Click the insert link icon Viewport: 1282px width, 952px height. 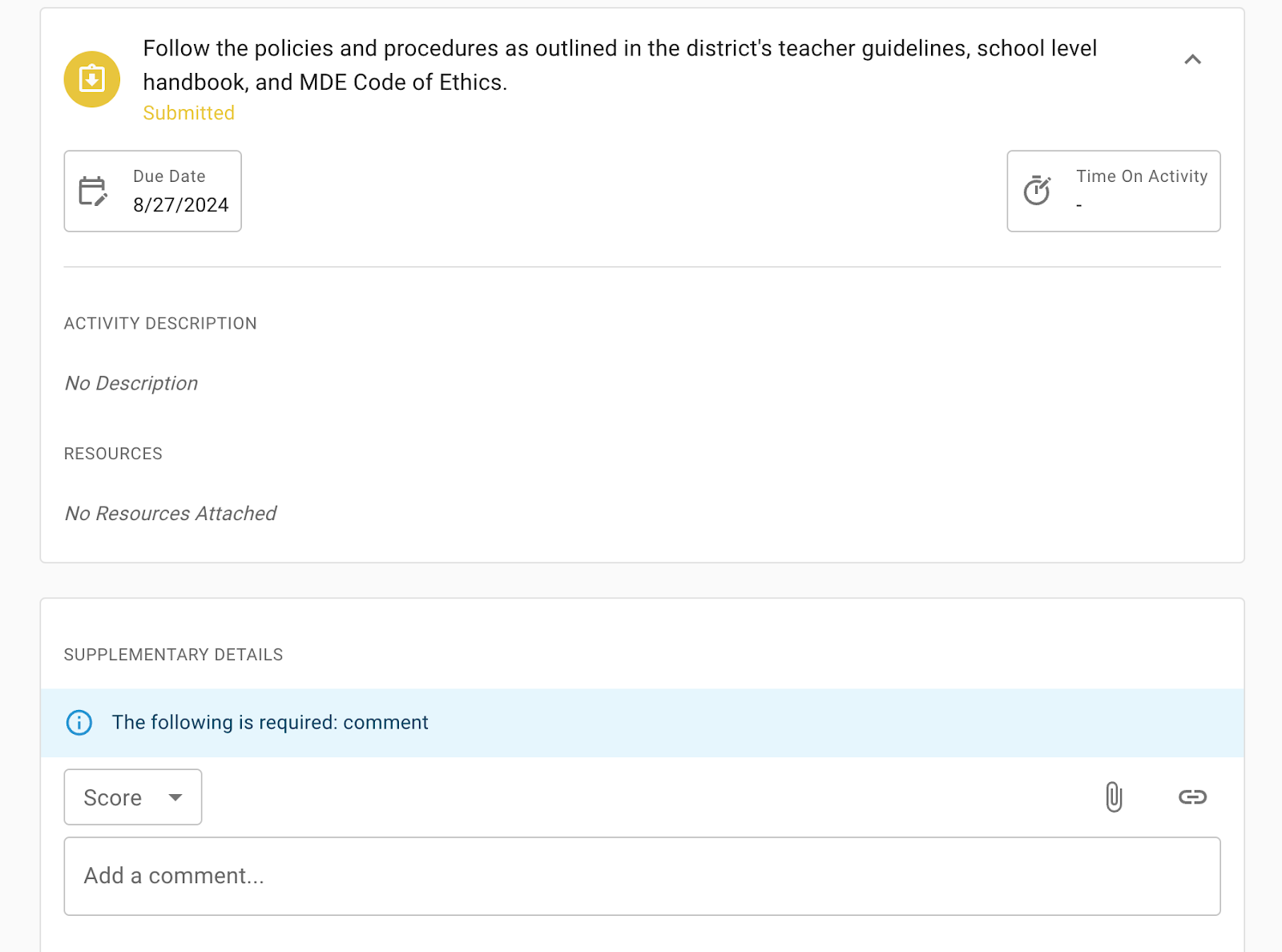(x=1192, y=797)
